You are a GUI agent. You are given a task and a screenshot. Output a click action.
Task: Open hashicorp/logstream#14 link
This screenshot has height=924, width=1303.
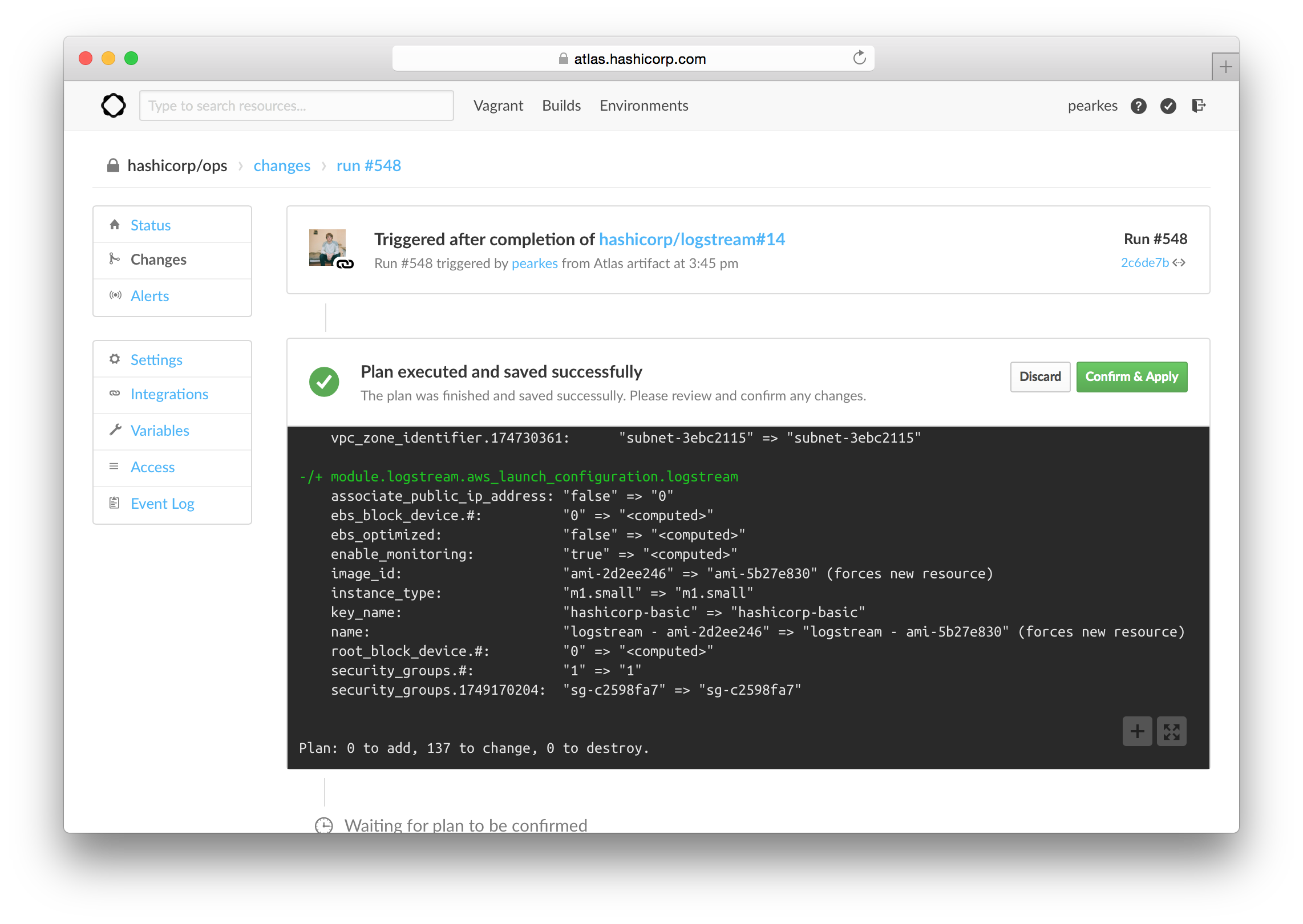(x=692, y=240)
